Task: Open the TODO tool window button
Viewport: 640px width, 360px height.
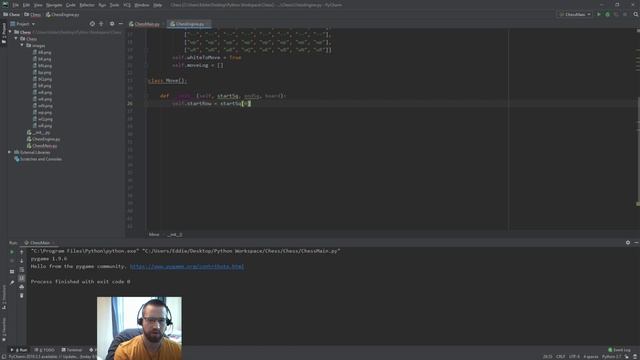Action: tap(44, 350)
